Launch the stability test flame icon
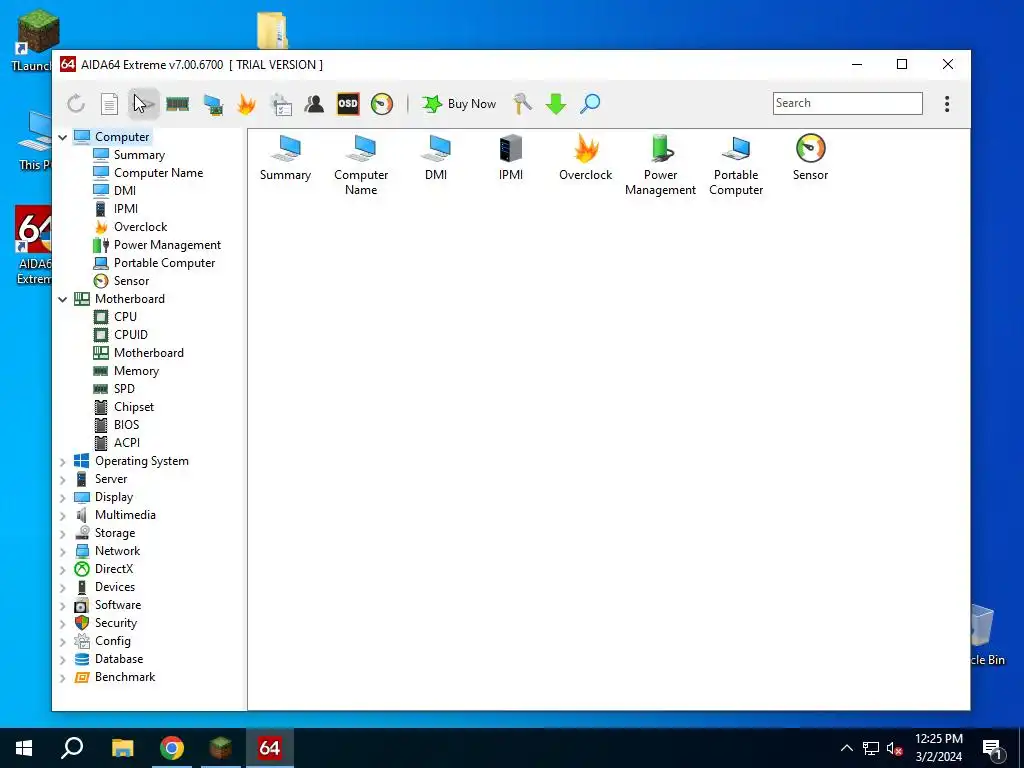 point(246,103)
